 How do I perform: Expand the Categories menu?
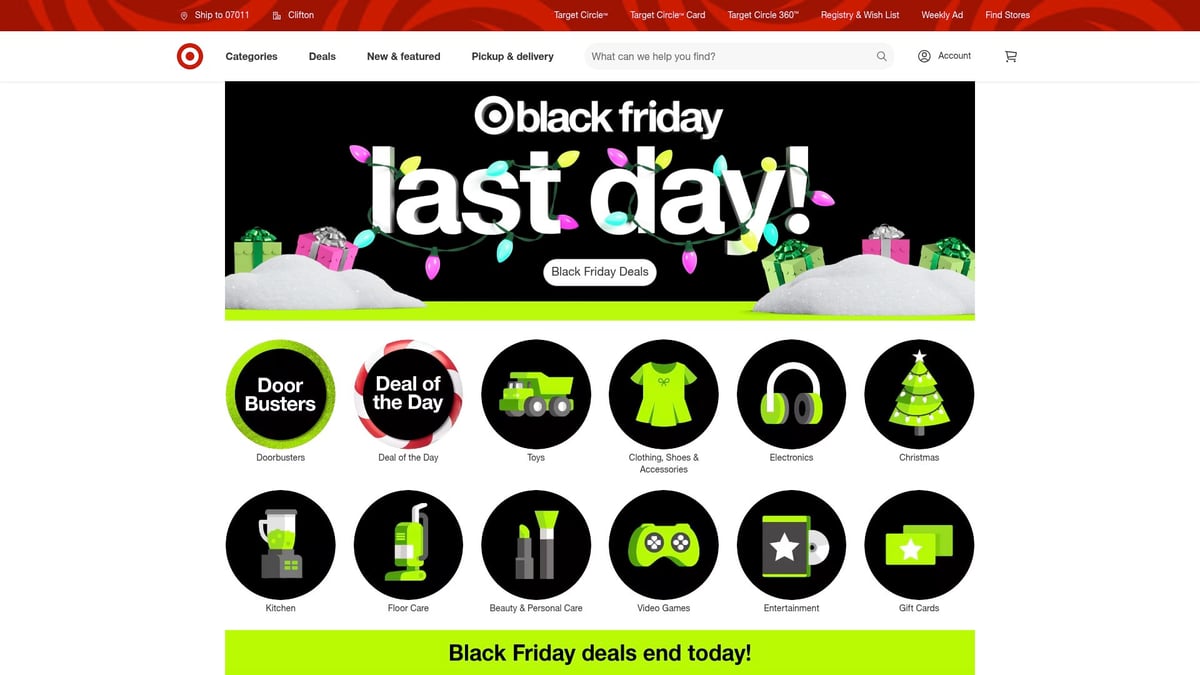click(252, 56)
